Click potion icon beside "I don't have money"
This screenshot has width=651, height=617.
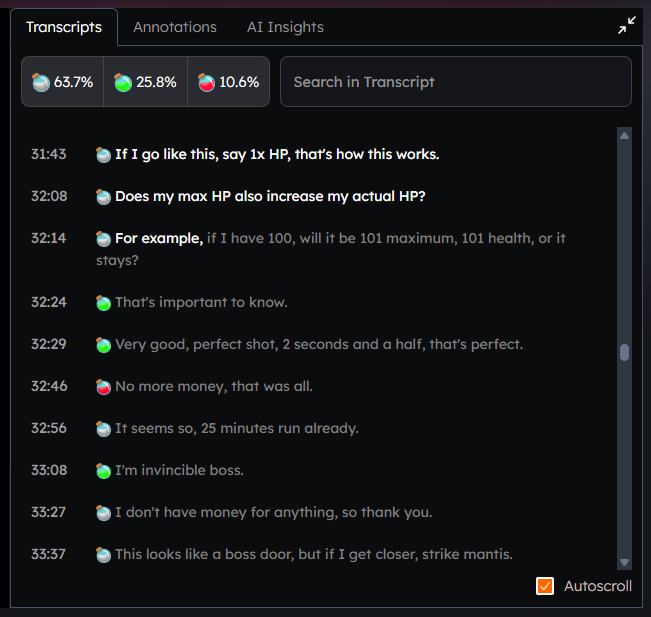click(103, 512)
